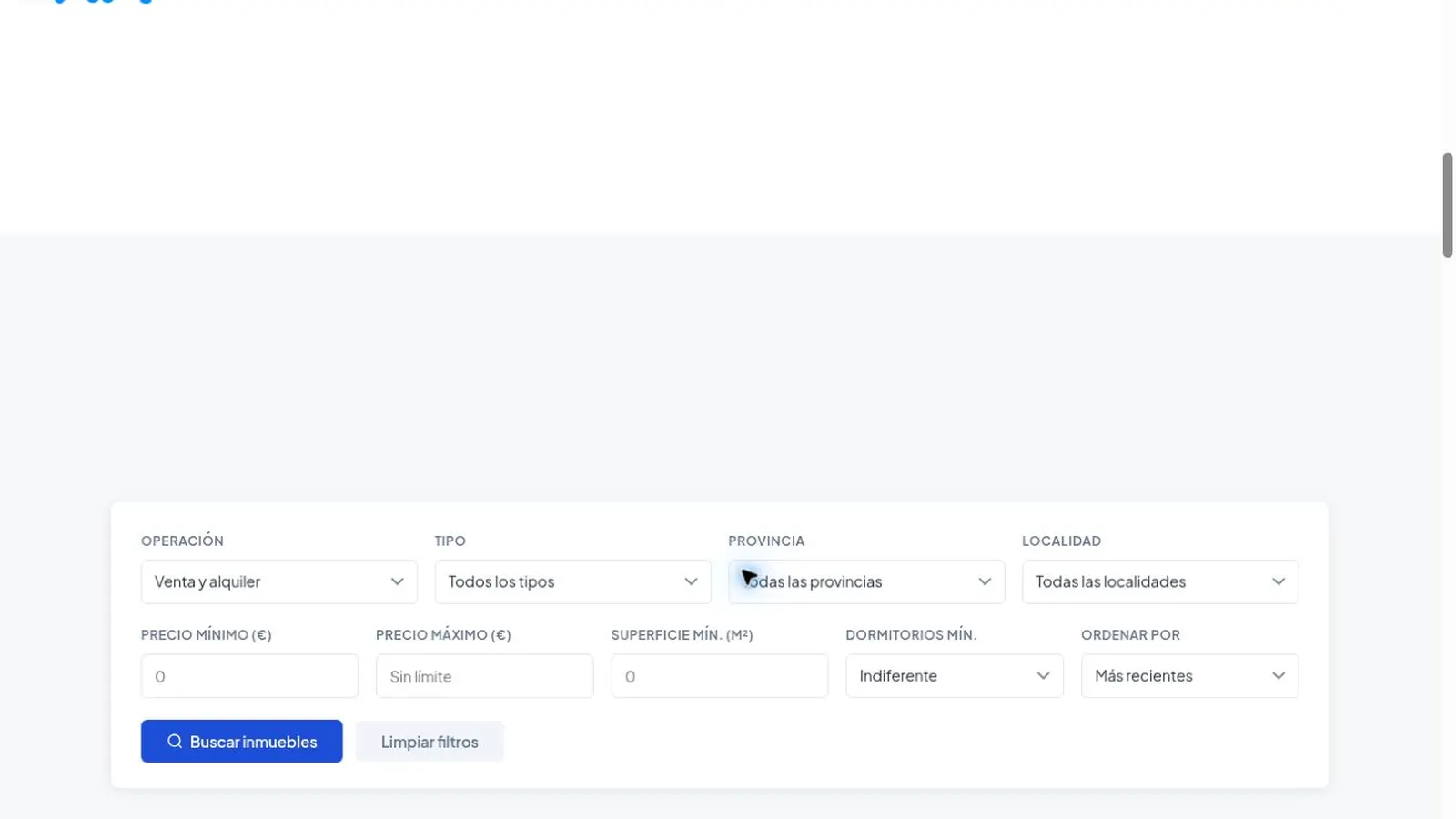Image resolution: width=1456 pixels, height=819 pixels.
Task: Click the Buscar inmuebles button
Action: point(242,742)
